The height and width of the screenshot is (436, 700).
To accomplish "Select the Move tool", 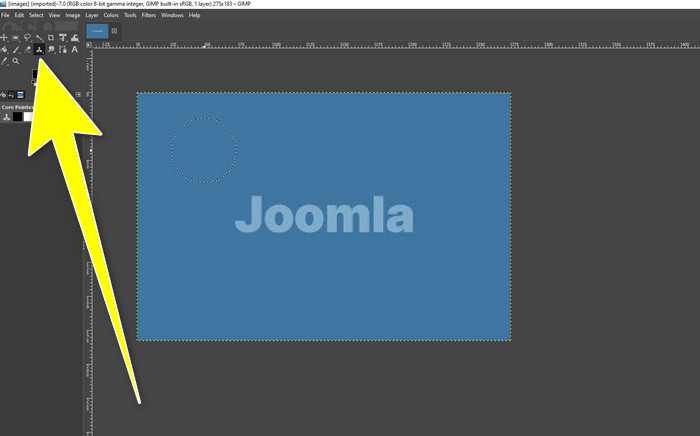I will (x=4, y=37).
